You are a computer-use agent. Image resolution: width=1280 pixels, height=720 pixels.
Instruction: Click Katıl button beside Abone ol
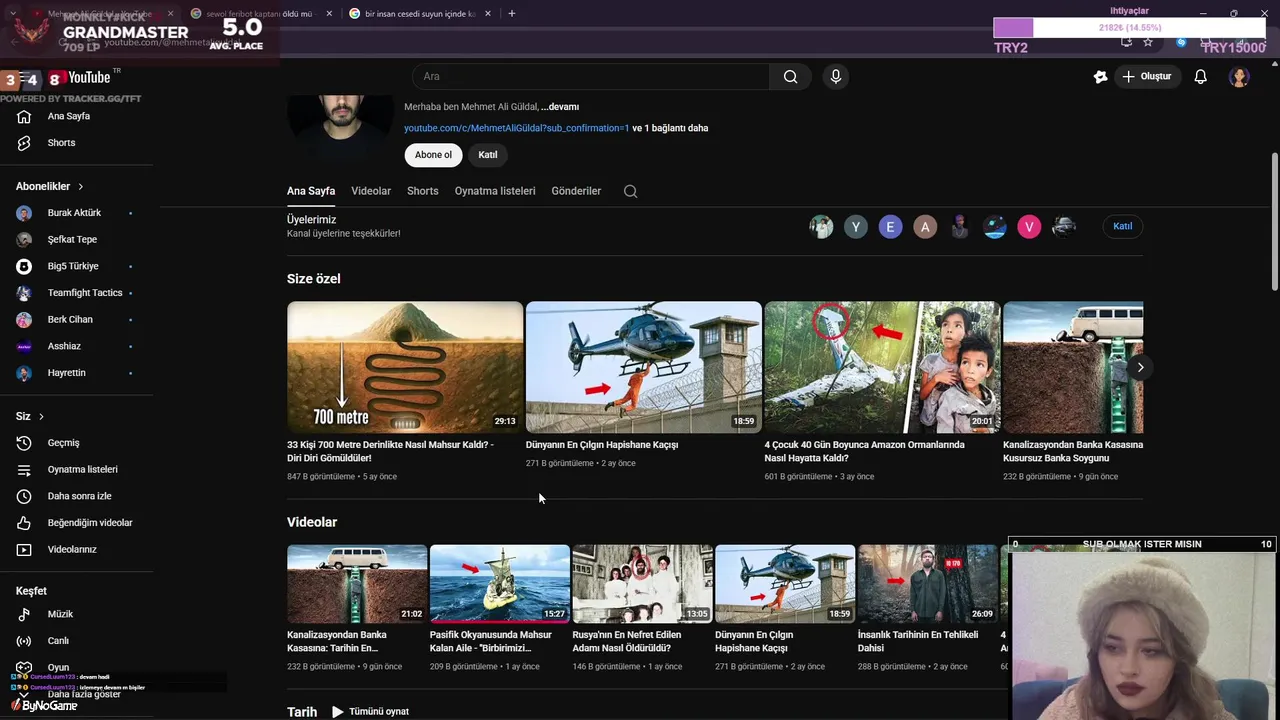[x=488, y=155]
